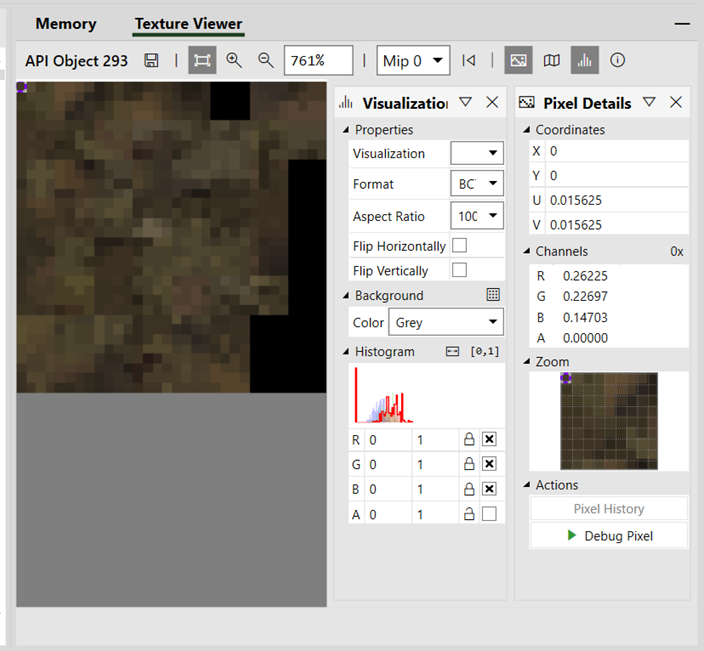
Task: Click the V value 0.015625
Action: pos(576,224)
